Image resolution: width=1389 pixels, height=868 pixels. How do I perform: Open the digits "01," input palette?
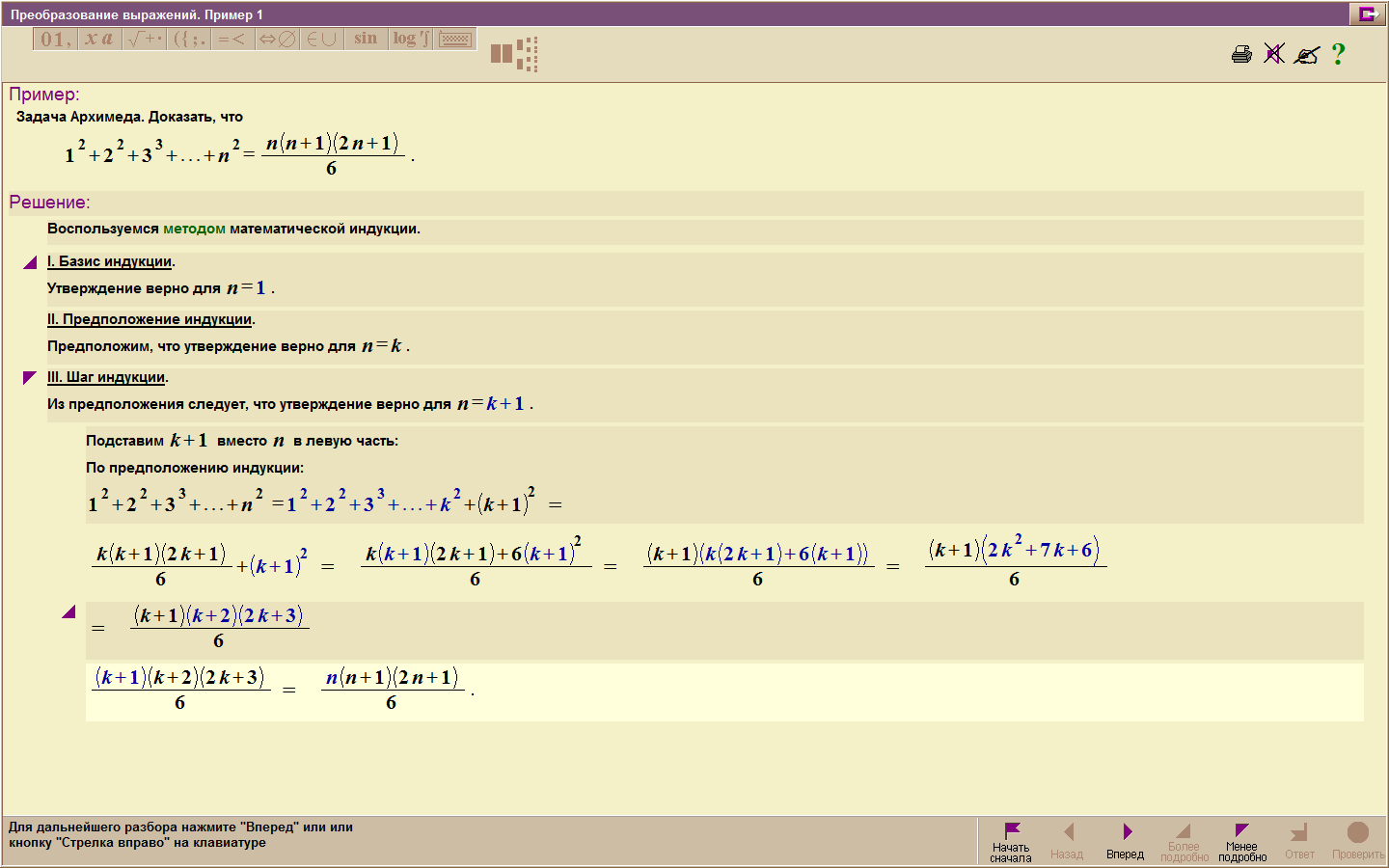click(55, 39)
